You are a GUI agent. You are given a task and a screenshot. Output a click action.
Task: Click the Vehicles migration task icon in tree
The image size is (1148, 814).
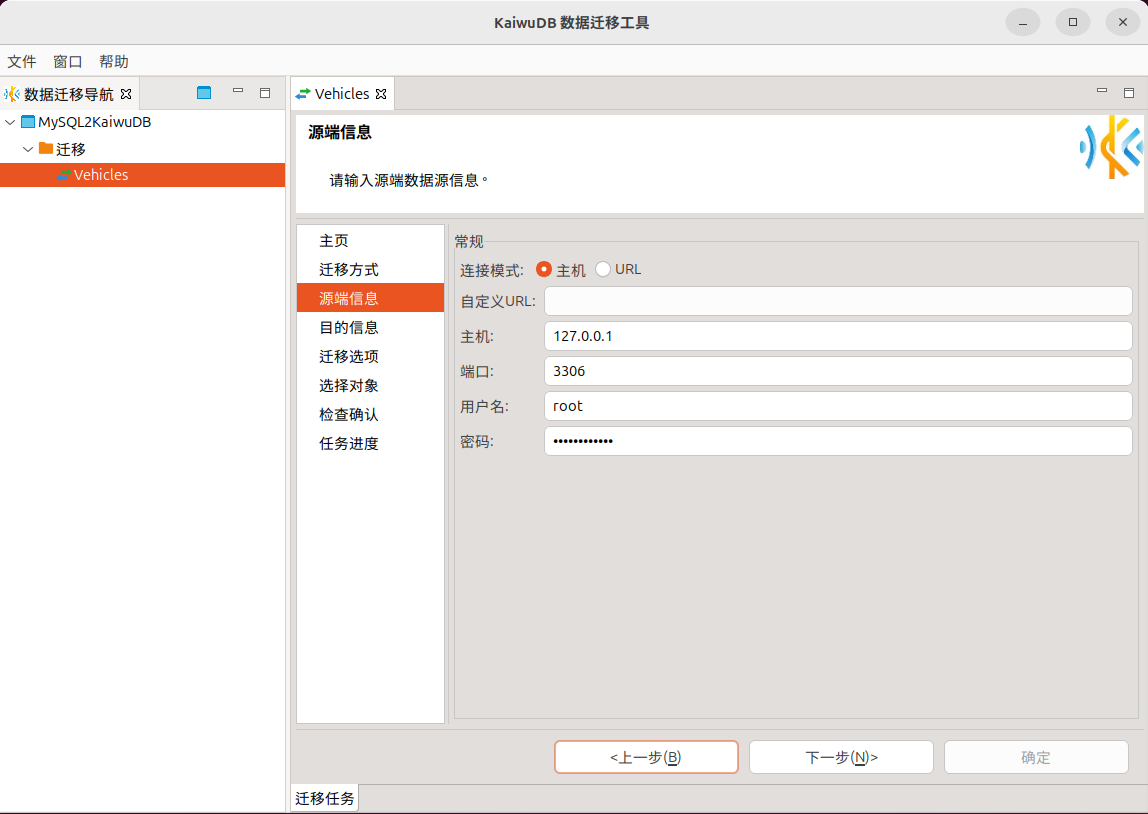(x=63, y=175)
